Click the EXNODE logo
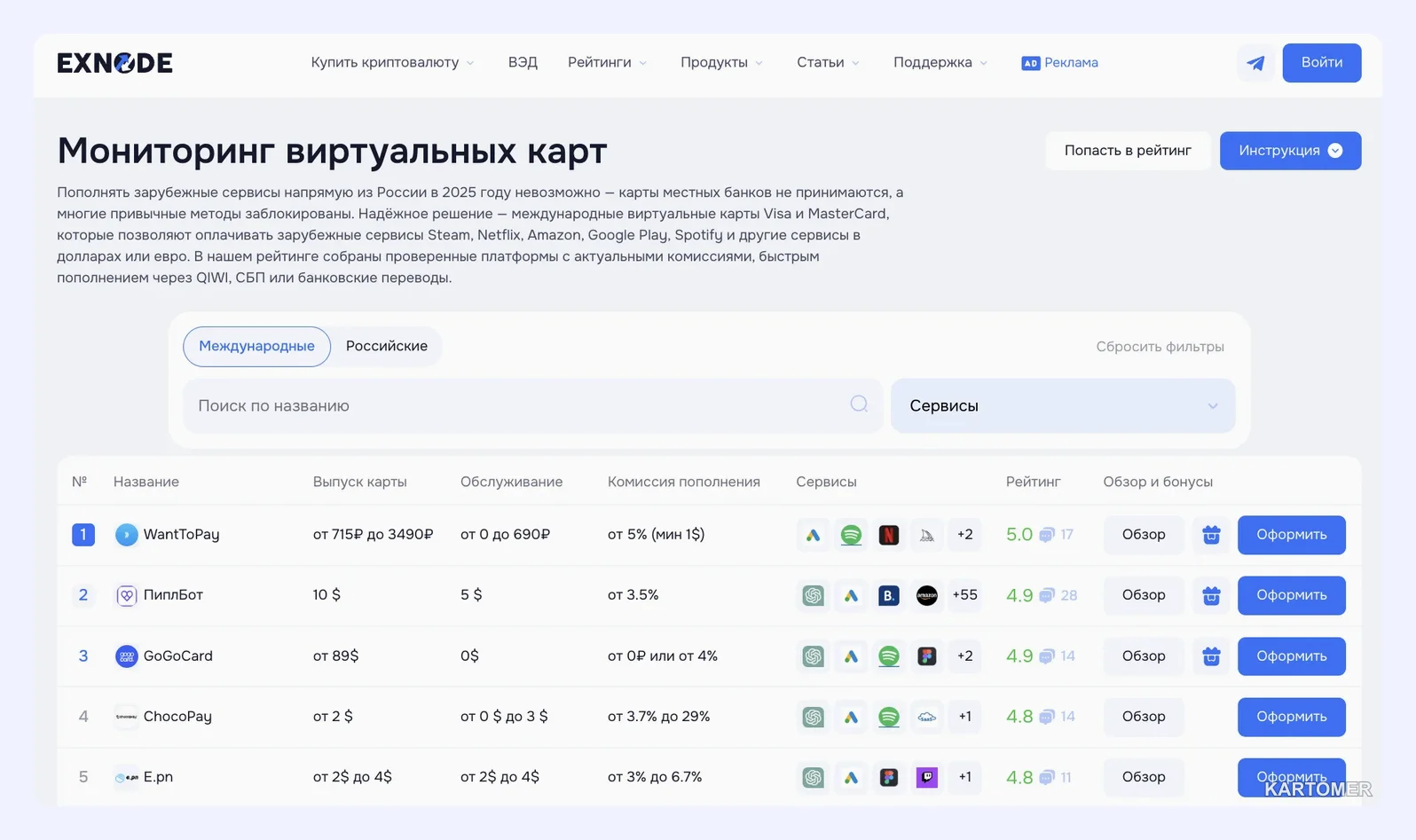 [115, 63]
